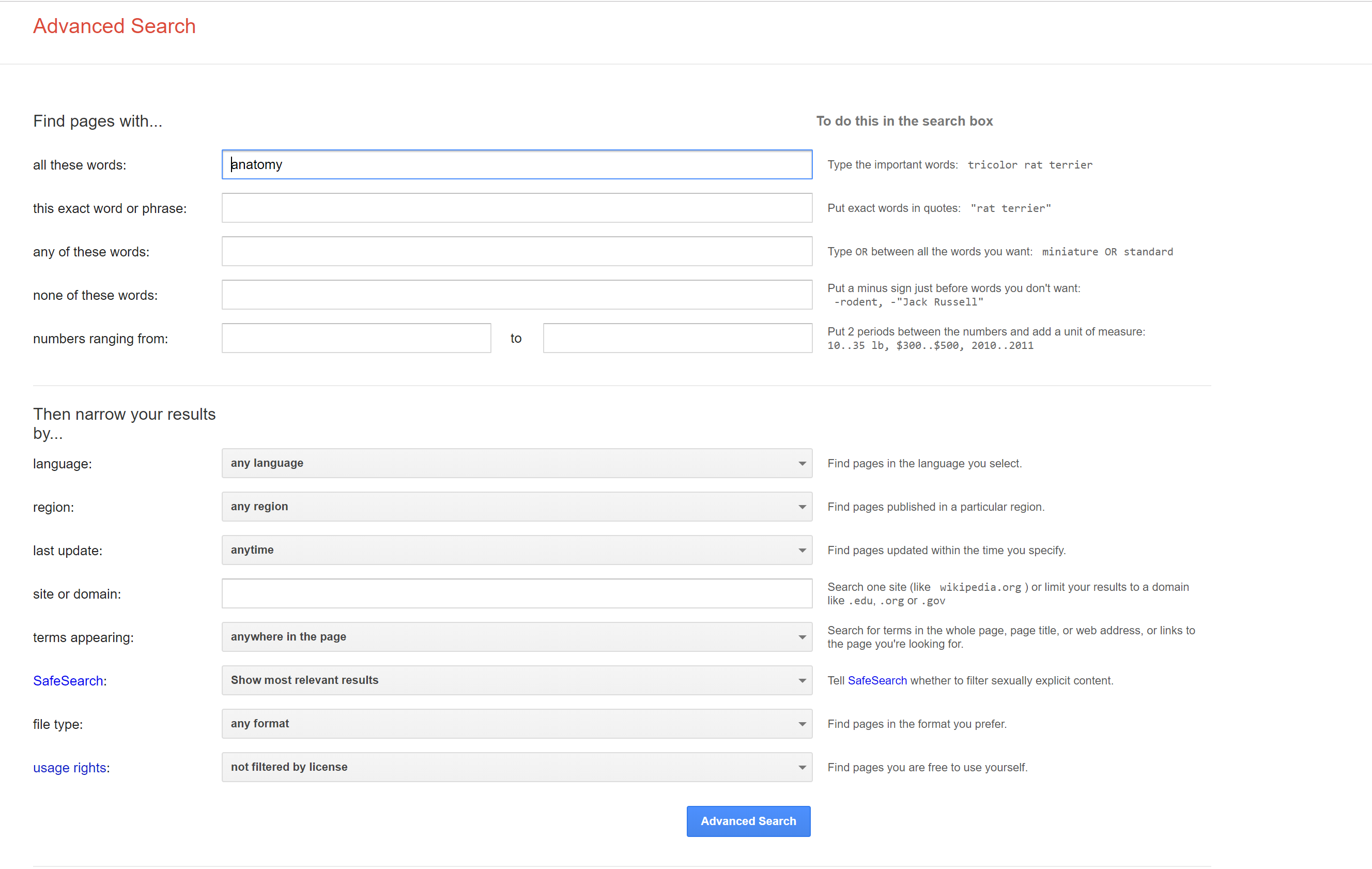Select the "all these words" input containing anatomy
This screenshot has height=869, width=1372.
pos(516,164)
